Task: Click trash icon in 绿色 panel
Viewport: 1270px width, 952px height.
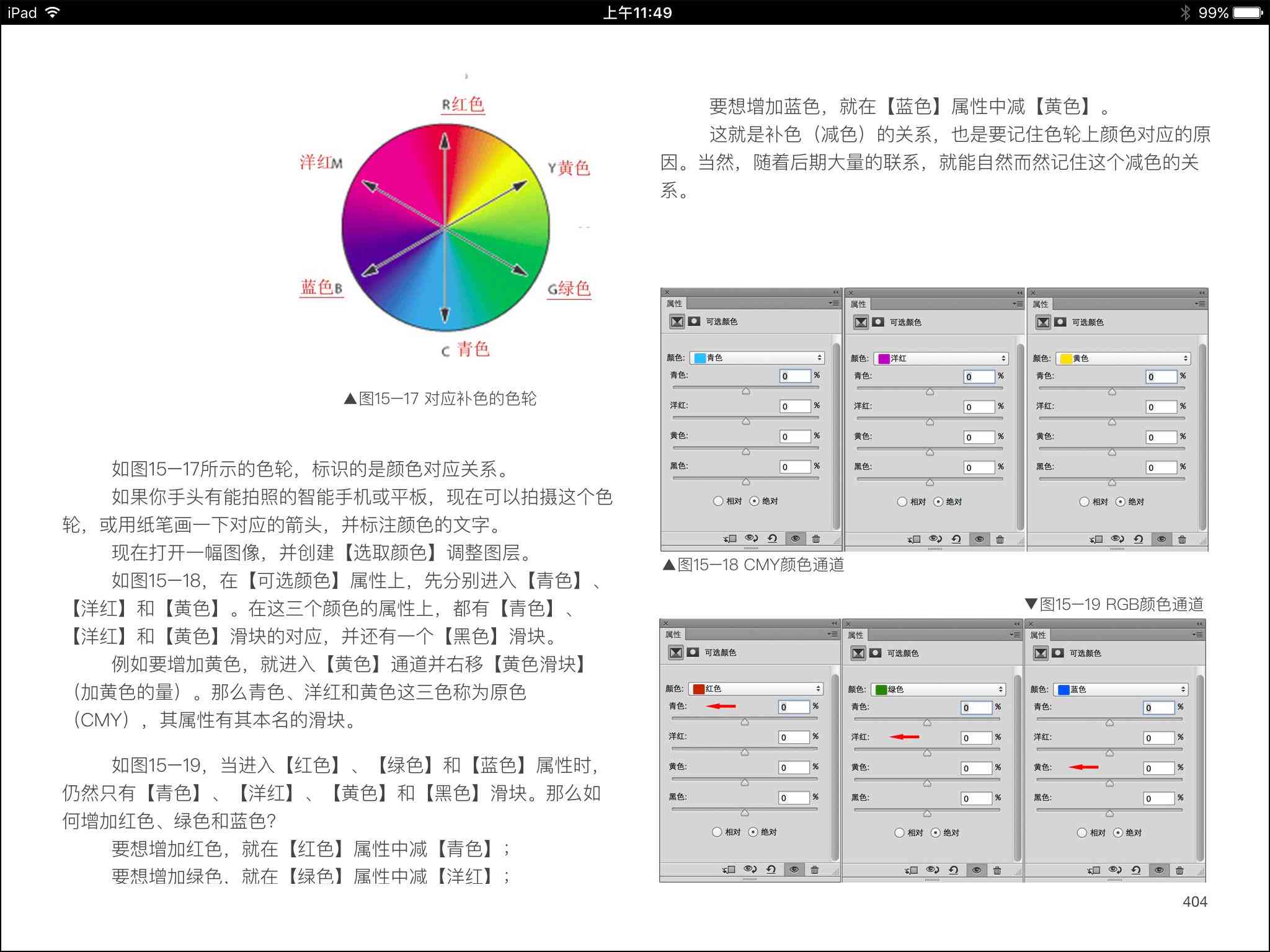Action: (997, 871)
